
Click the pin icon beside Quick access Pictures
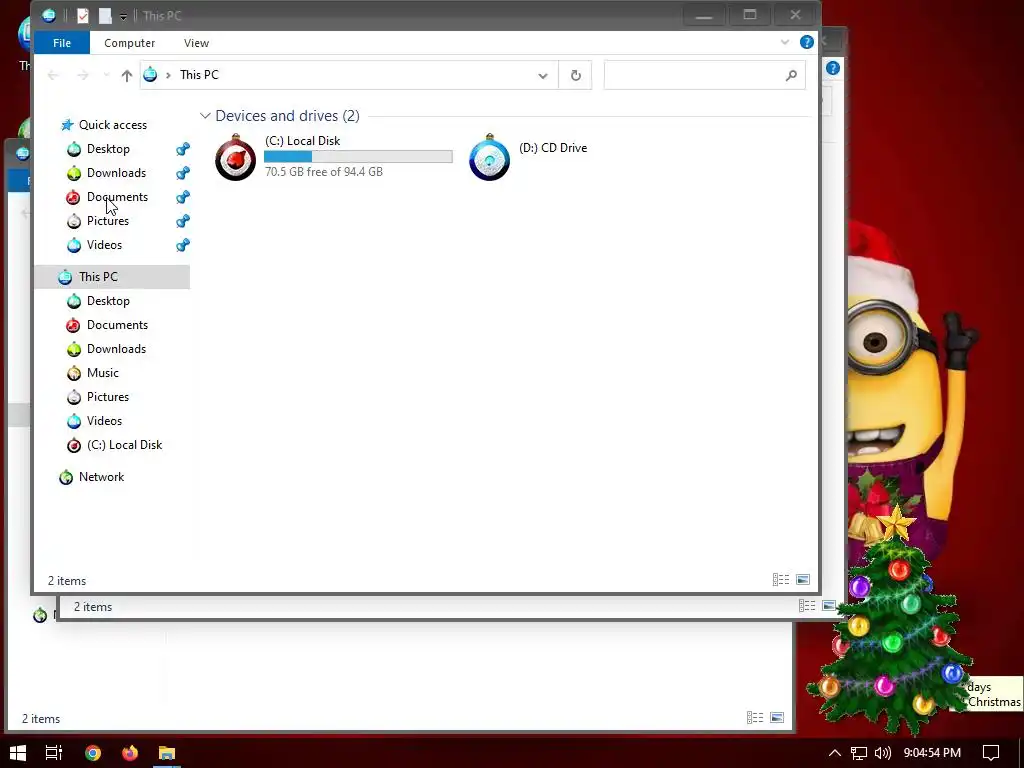(183, 221)
